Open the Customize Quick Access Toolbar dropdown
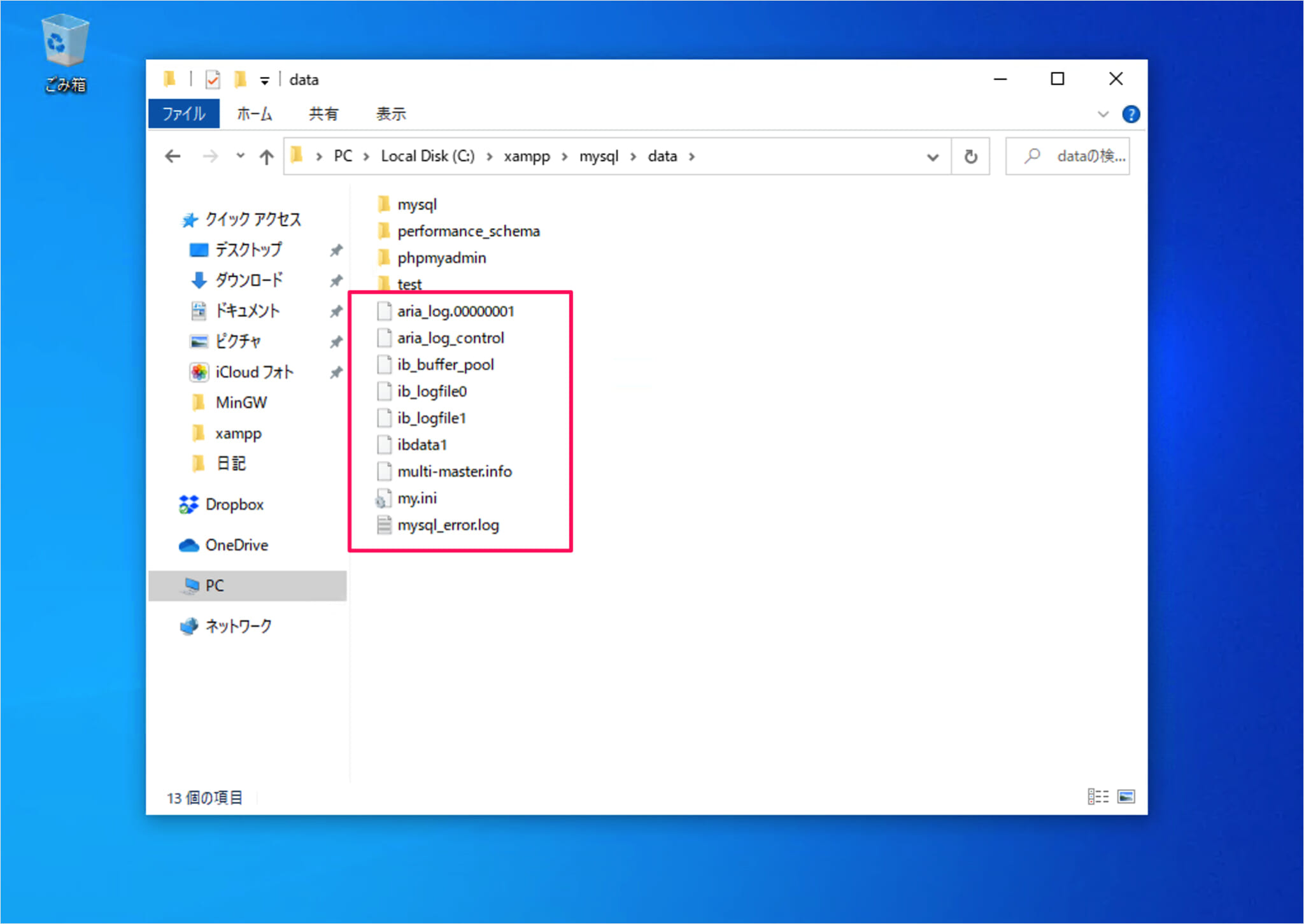Screen dimensions: 1304x924 pos(264,80)
